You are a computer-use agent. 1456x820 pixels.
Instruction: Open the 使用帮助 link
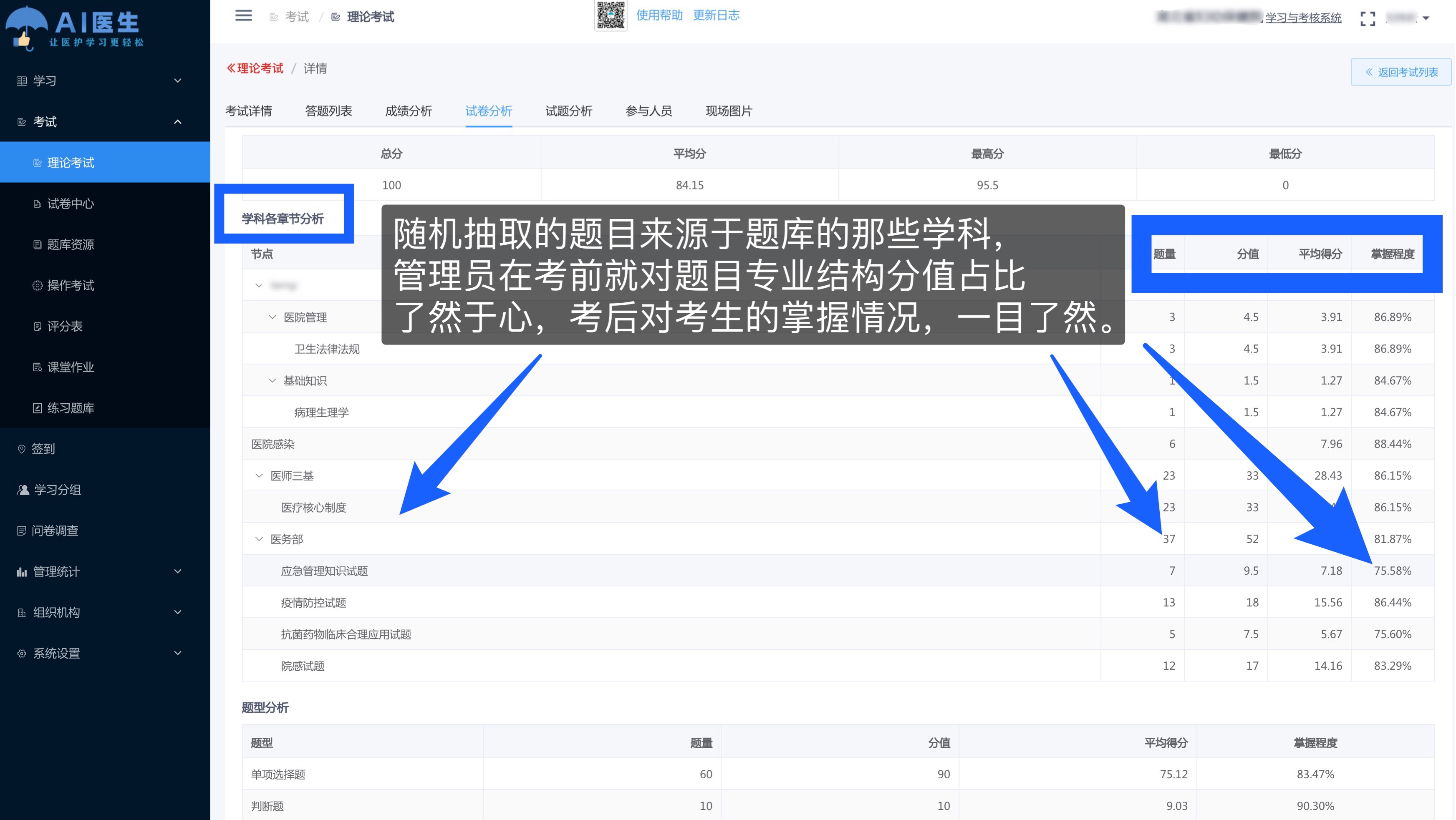tap(659, 15)
